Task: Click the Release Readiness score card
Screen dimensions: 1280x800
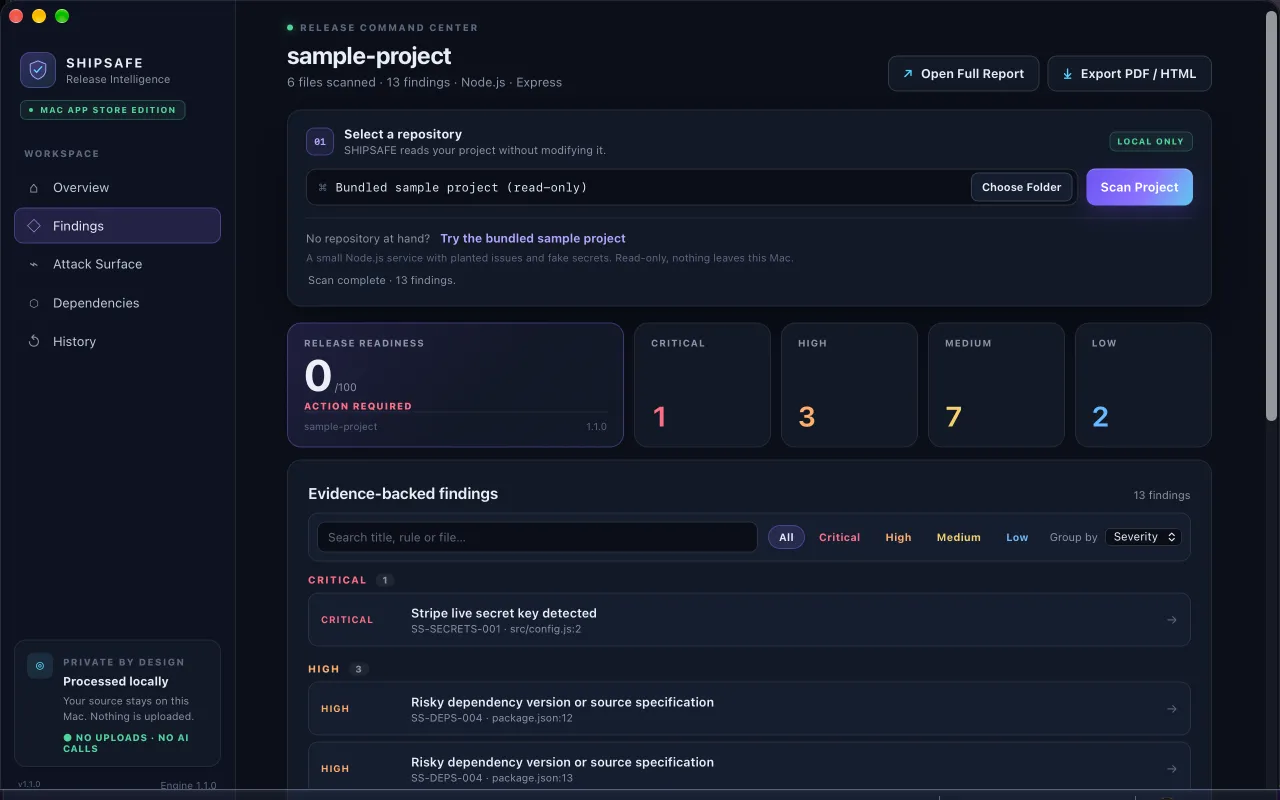Action: click(455, 384)
